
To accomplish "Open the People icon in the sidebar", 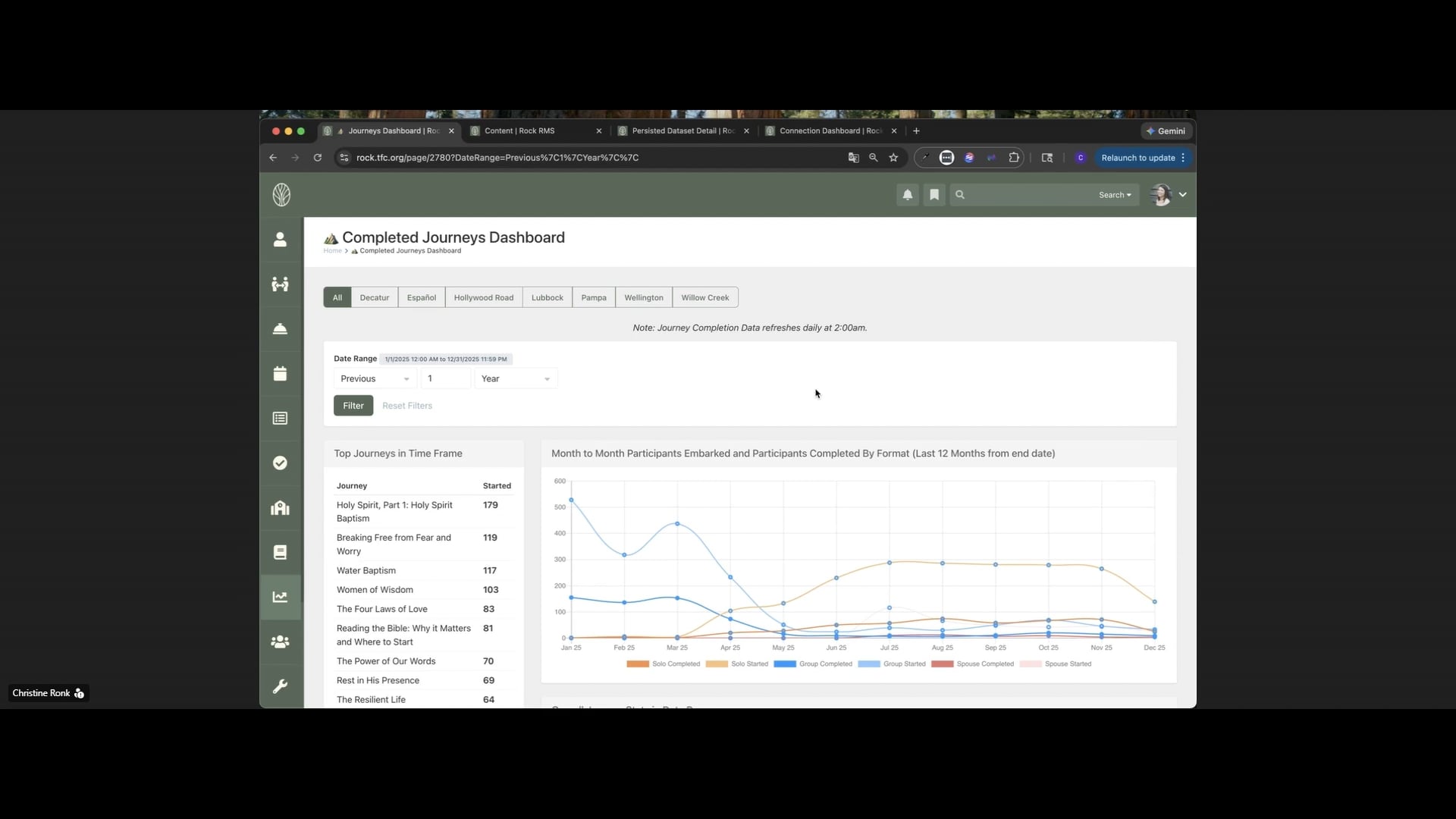I will click(x=280, y=240).
